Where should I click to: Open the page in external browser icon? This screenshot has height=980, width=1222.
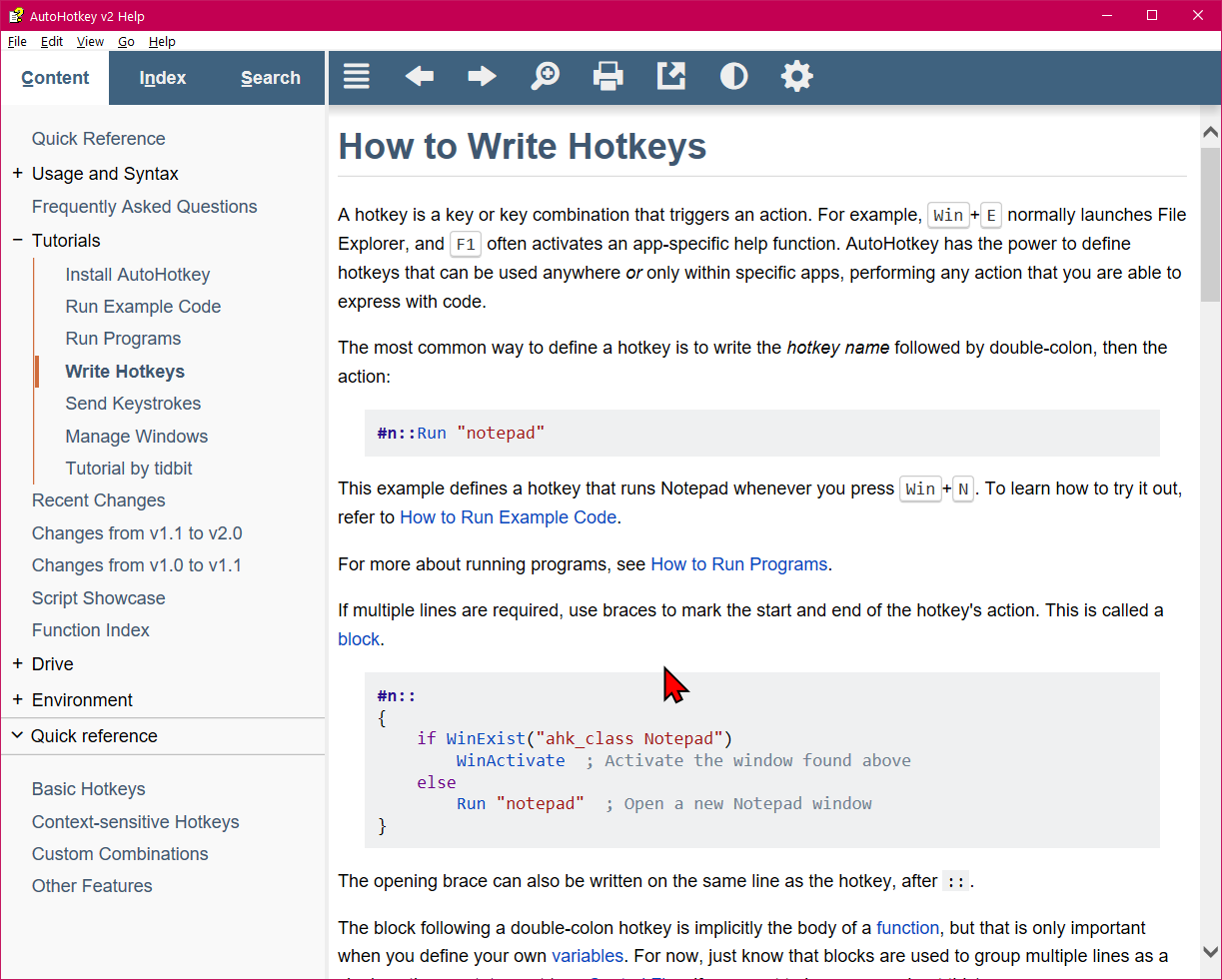pyautogui.click(x=670, y=76)
